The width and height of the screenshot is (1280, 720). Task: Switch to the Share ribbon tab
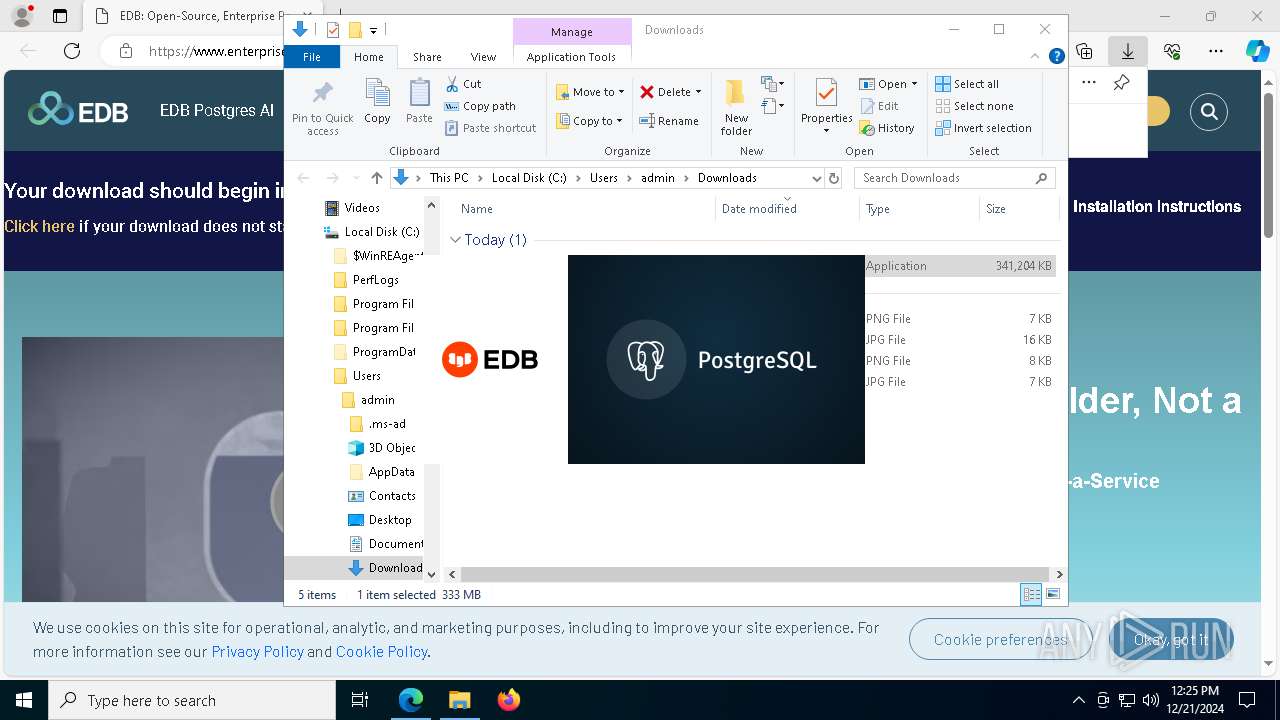[427, 57]
